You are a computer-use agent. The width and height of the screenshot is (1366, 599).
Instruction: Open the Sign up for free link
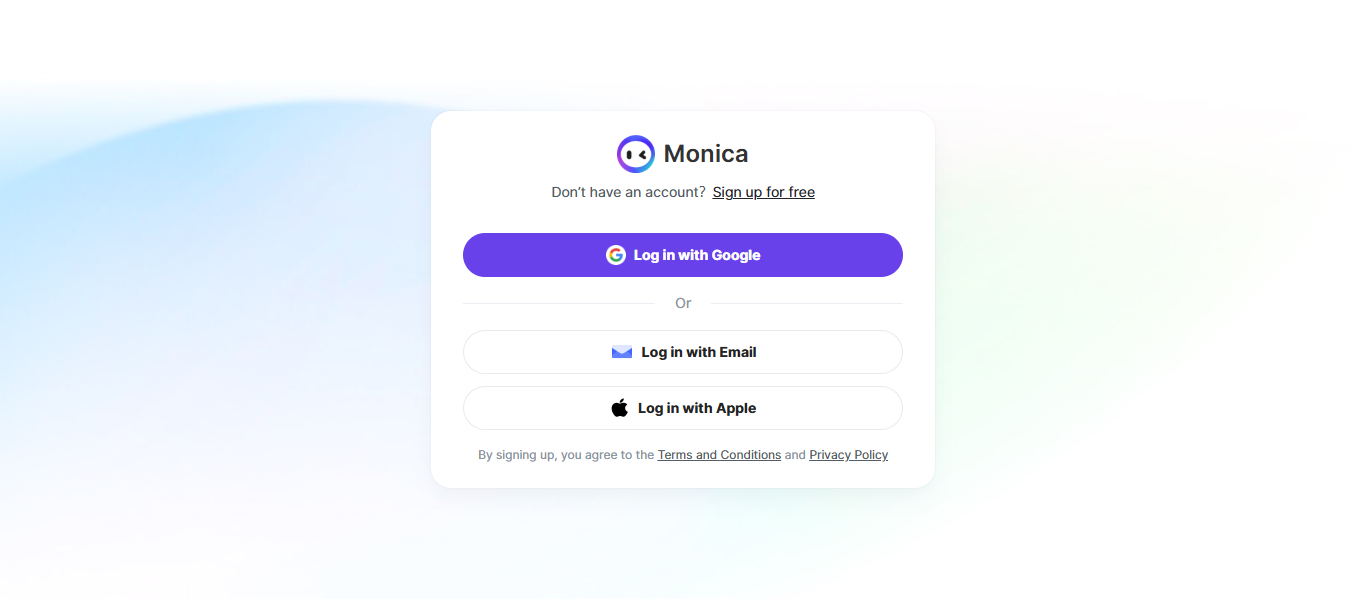pos(763,192)
